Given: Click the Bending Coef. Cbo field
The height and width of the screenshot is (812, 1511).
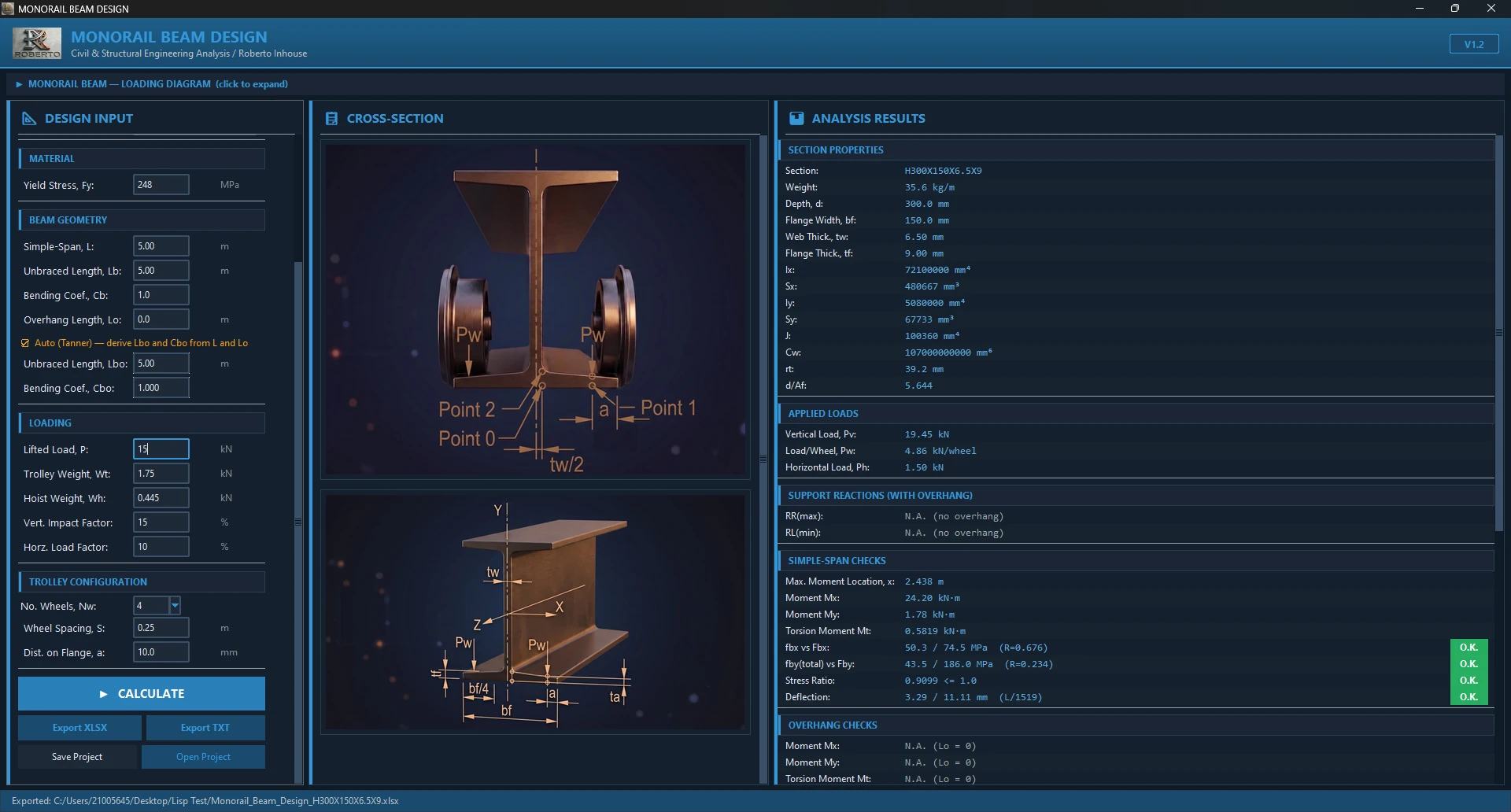Looking at the screenshot, I should click(x=161, y=388).
